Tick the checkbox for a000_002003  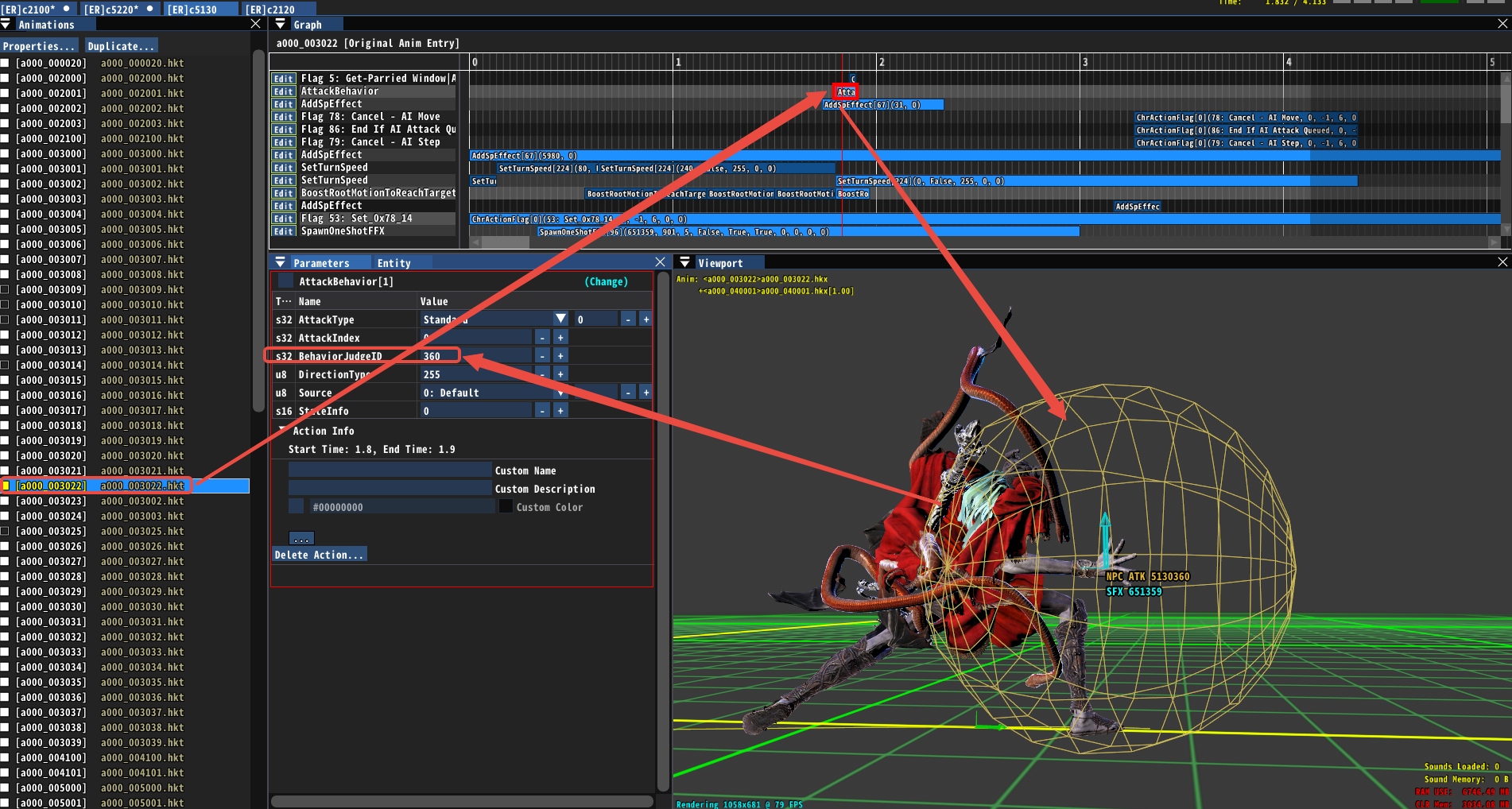[5, 123]
